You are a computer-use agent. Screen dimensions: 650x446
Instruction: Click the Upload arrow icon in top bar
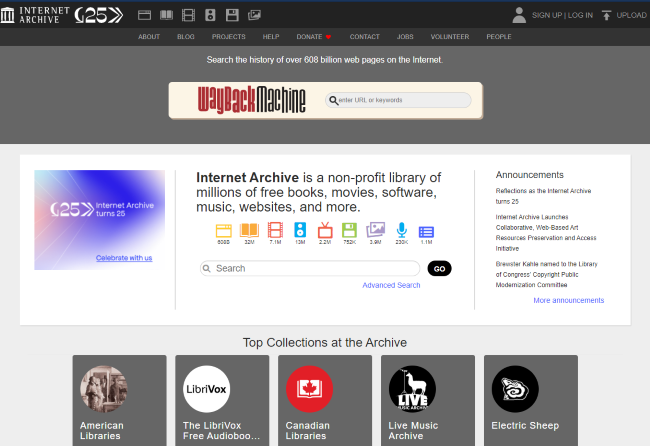click(x=606, y=15)
